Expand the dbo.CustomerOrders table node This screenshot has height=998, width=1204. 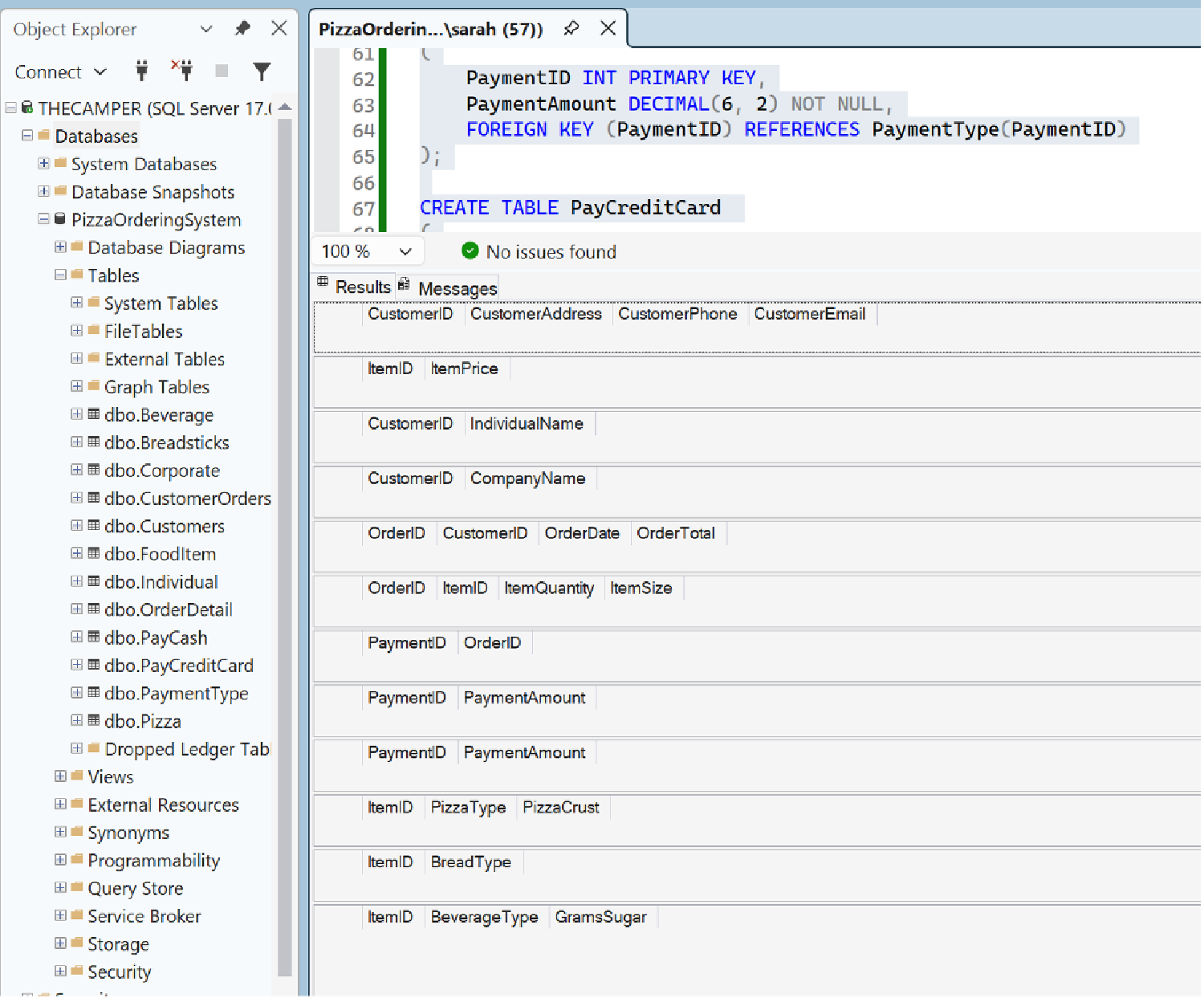pos(77,498)
